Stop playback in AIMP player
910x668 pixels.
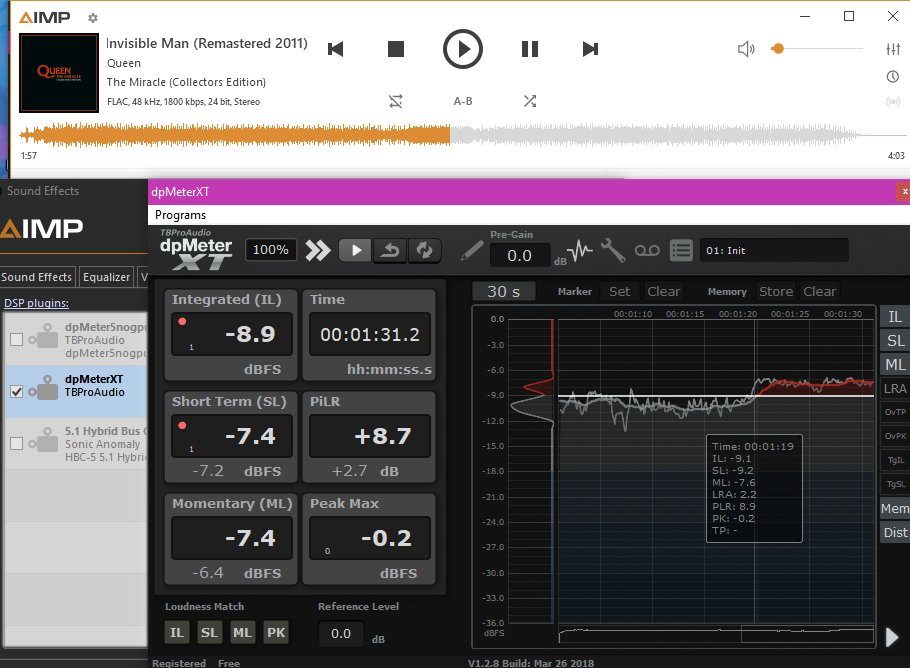(396, 49)
